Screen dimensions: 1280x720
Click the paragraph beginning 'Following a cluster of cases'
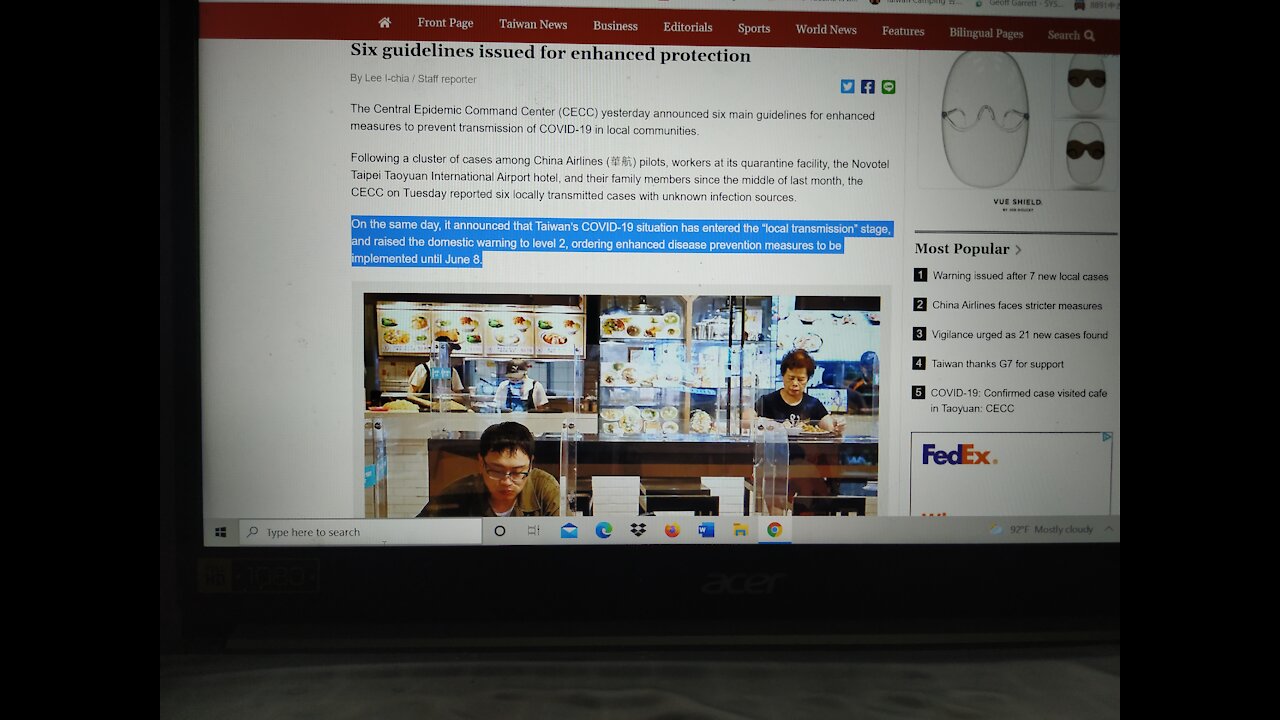pos(619,180)
